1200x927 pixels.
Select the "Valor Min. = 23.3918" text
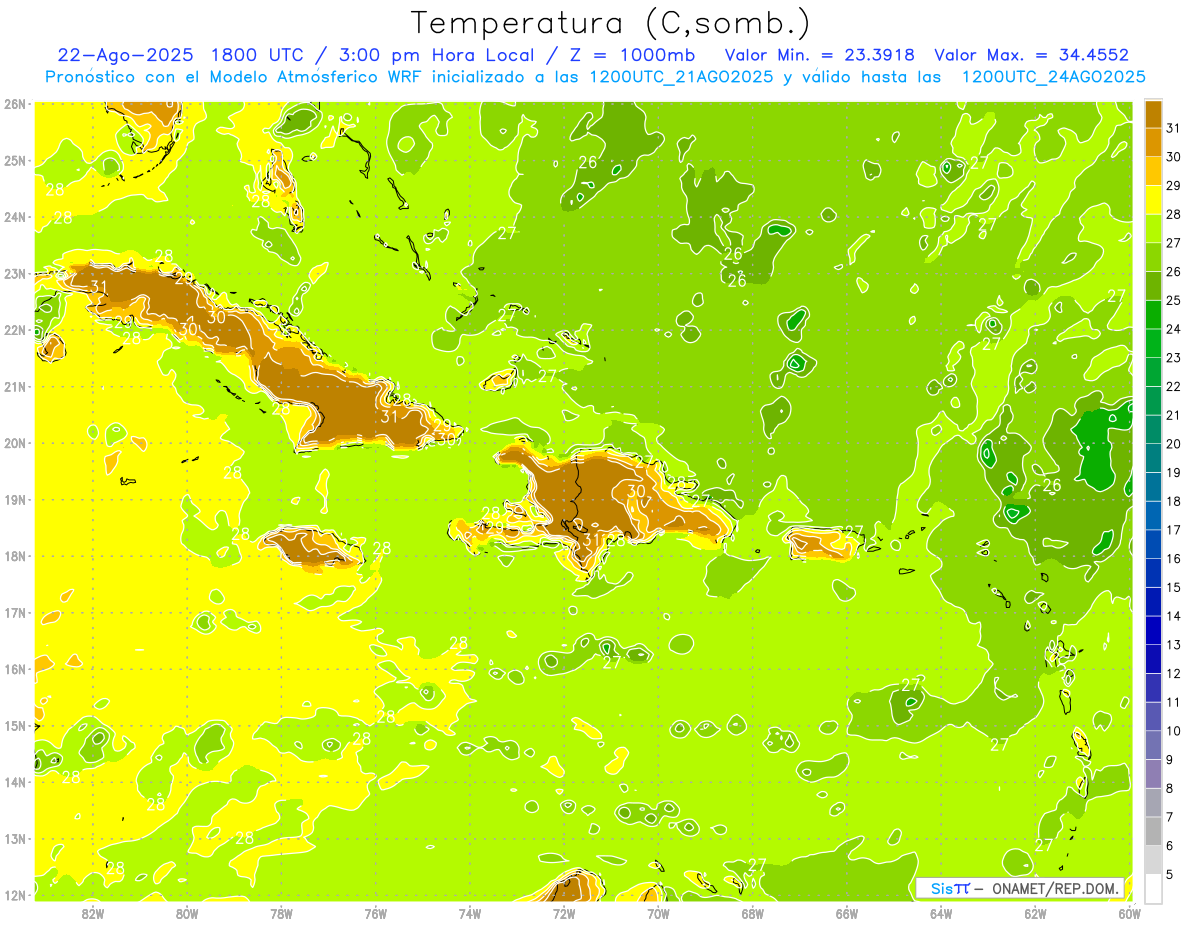820,55
